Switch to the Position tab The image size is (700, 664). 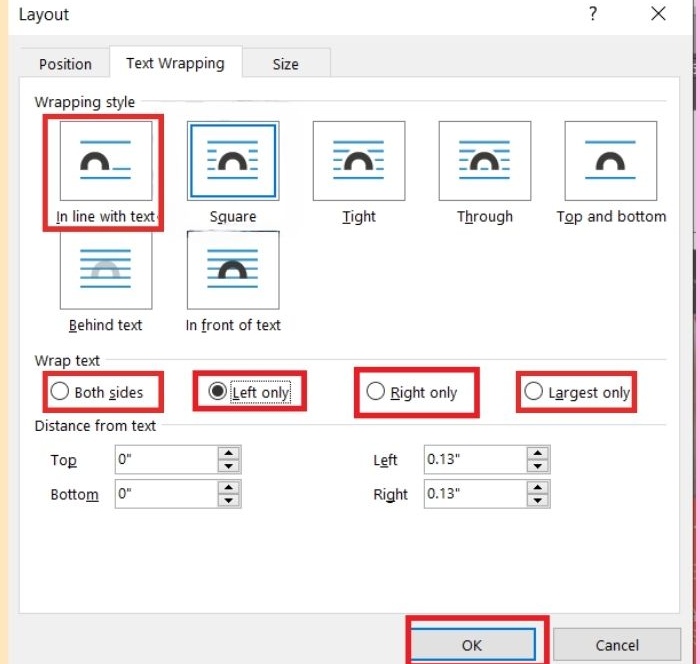click(x=65, y=64)
